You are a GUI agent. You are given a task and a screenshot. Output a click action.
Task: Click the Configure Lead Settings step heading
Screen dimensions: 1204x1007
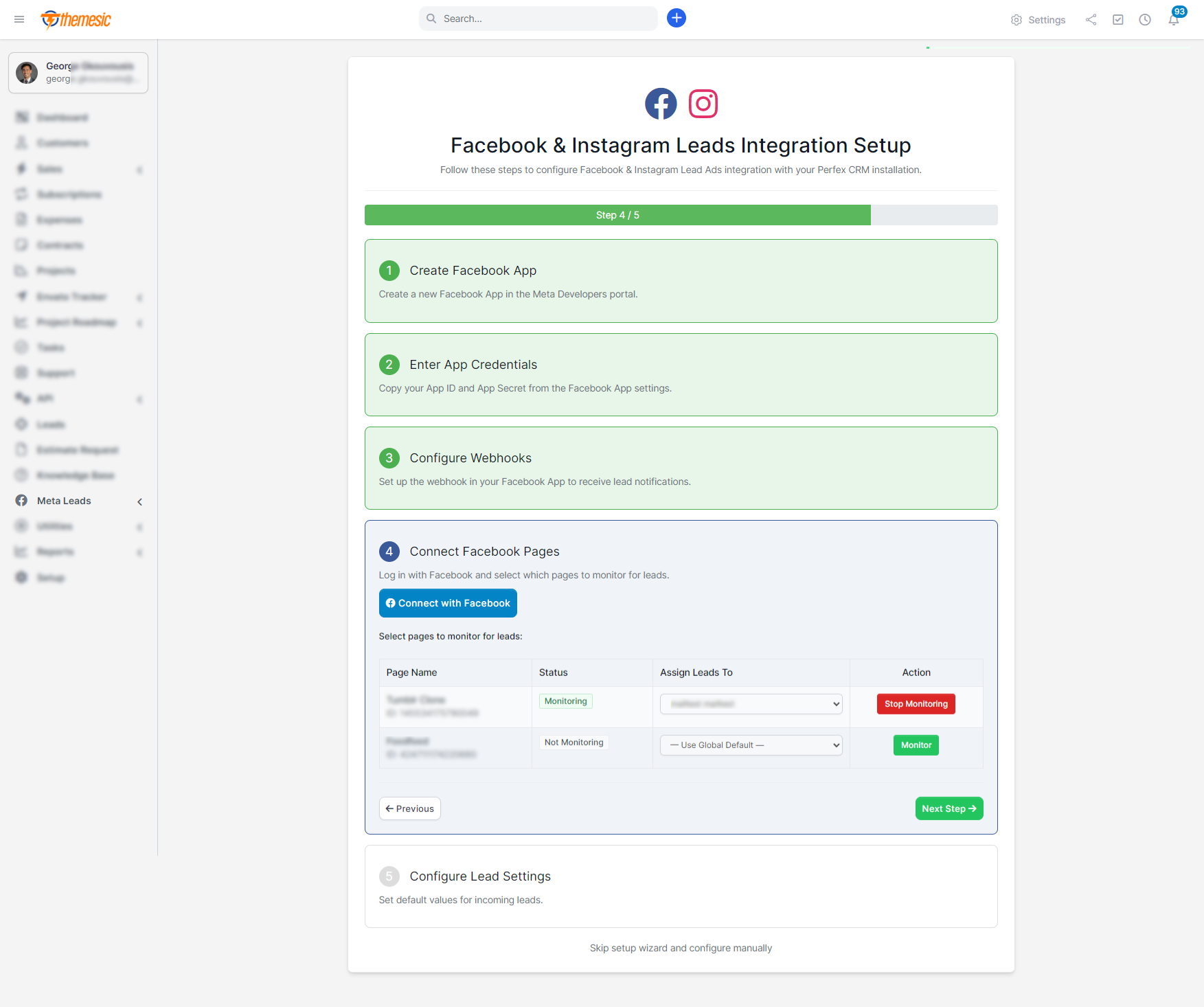[481, 876]
